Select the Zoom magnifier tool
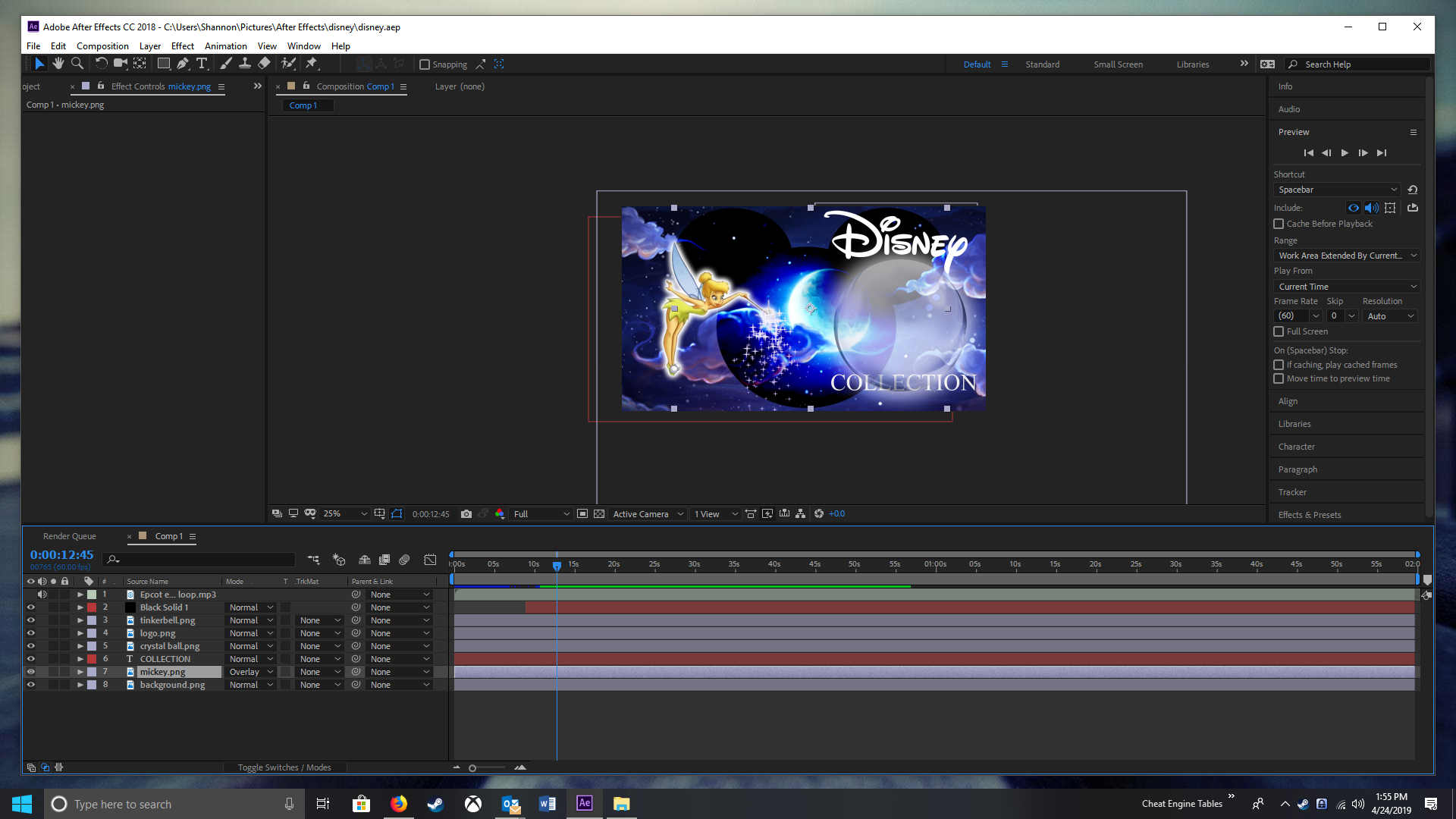Viewport: 1456px width, 819px height. 77,64
